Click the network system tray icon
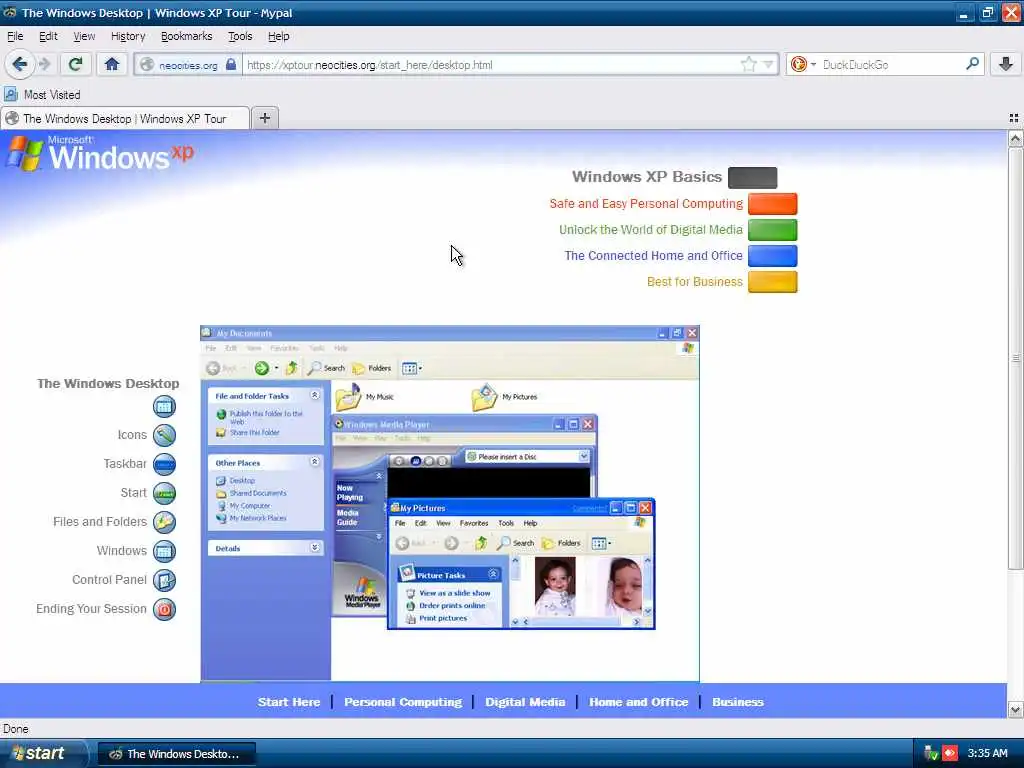 (x=931, y=754)
